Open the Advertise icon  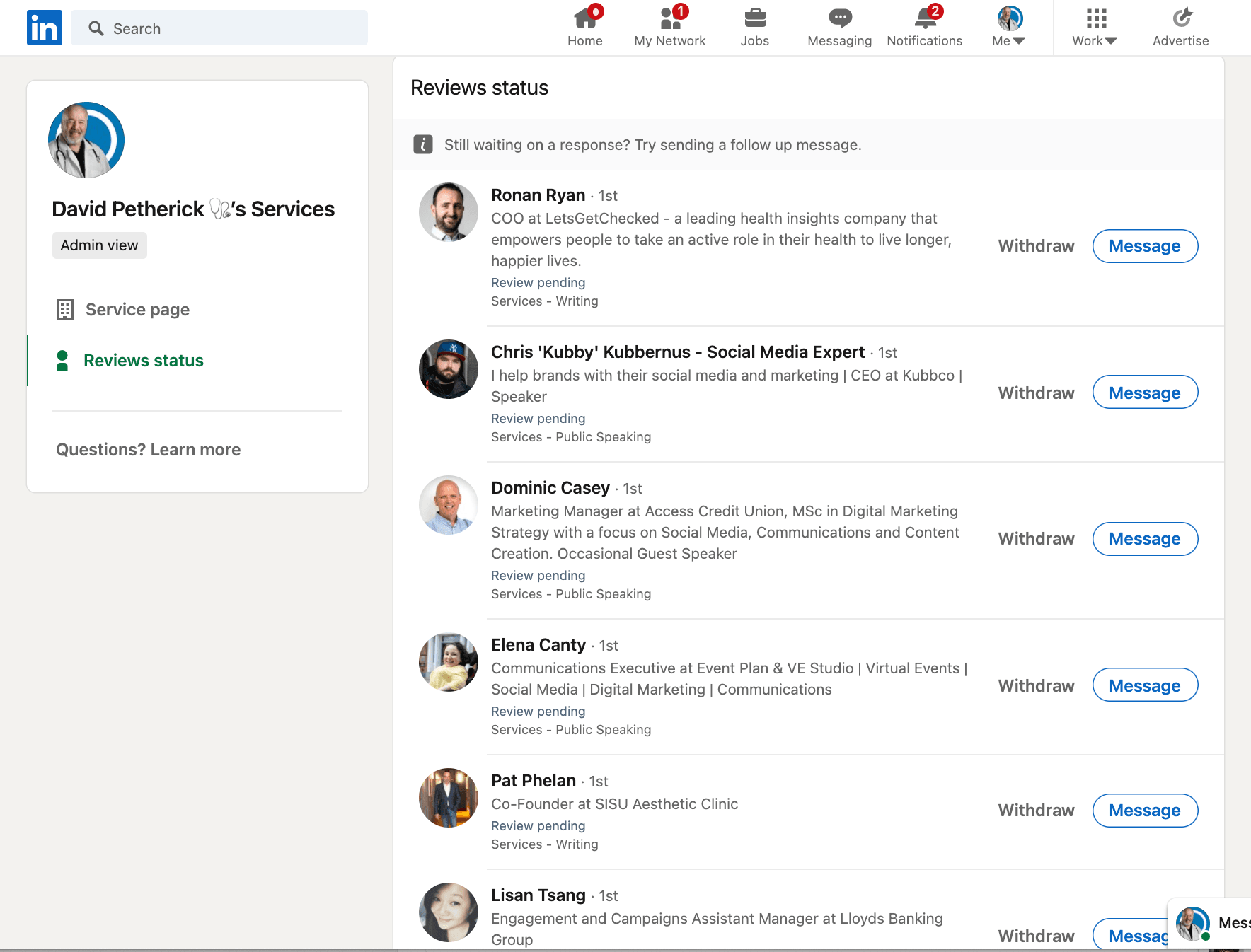1181,18
